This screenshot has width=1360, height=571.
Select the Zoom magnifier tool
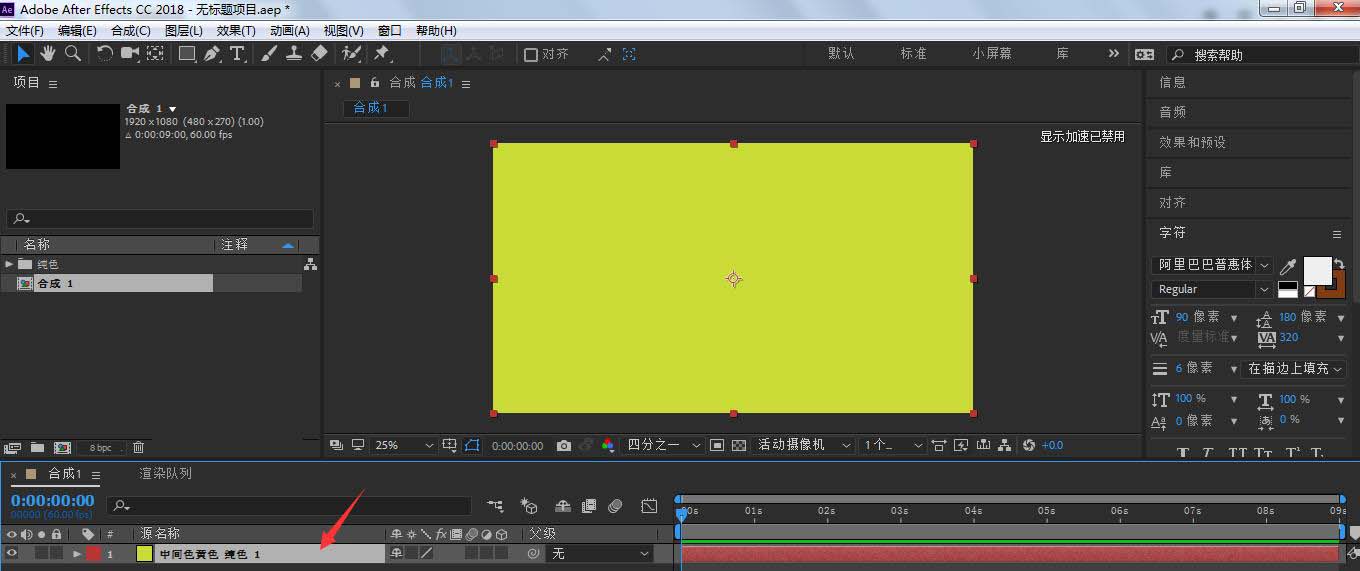click(x=73, y=54)
